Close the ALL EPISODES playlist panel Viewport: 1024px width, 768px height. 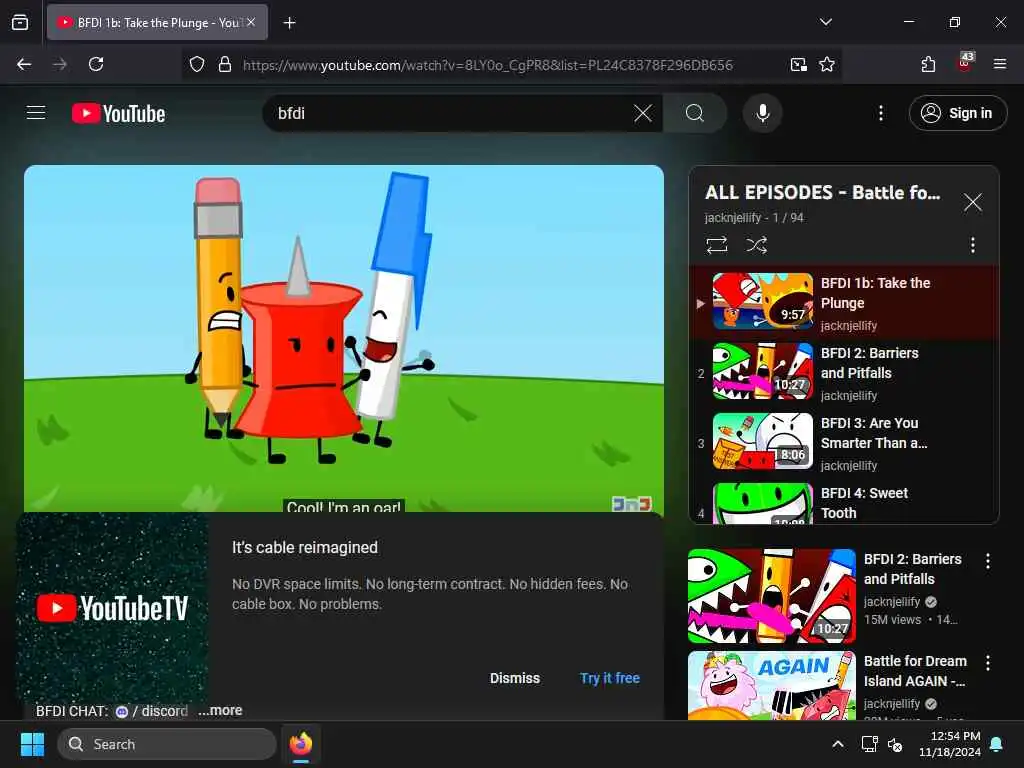973,202
